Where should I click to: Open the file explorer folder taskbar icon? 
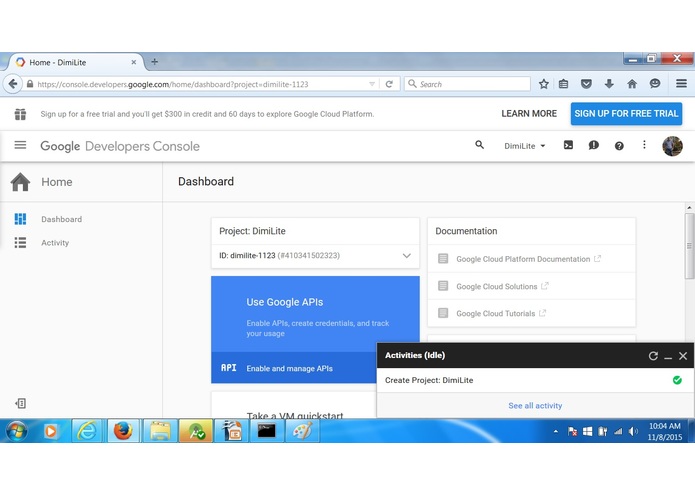click(160, 431)
